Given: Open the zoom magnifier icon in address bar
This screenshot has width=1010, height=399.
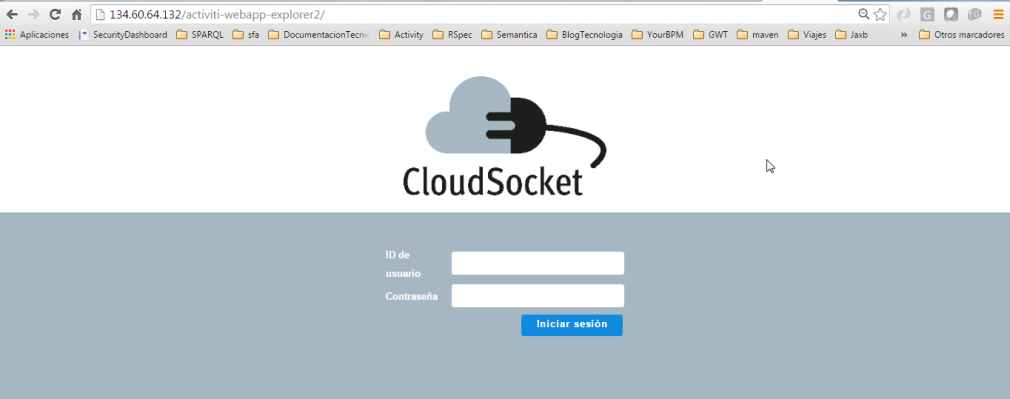Looking at the screenshot, I should pyautogui.click(x=864, y=14).
